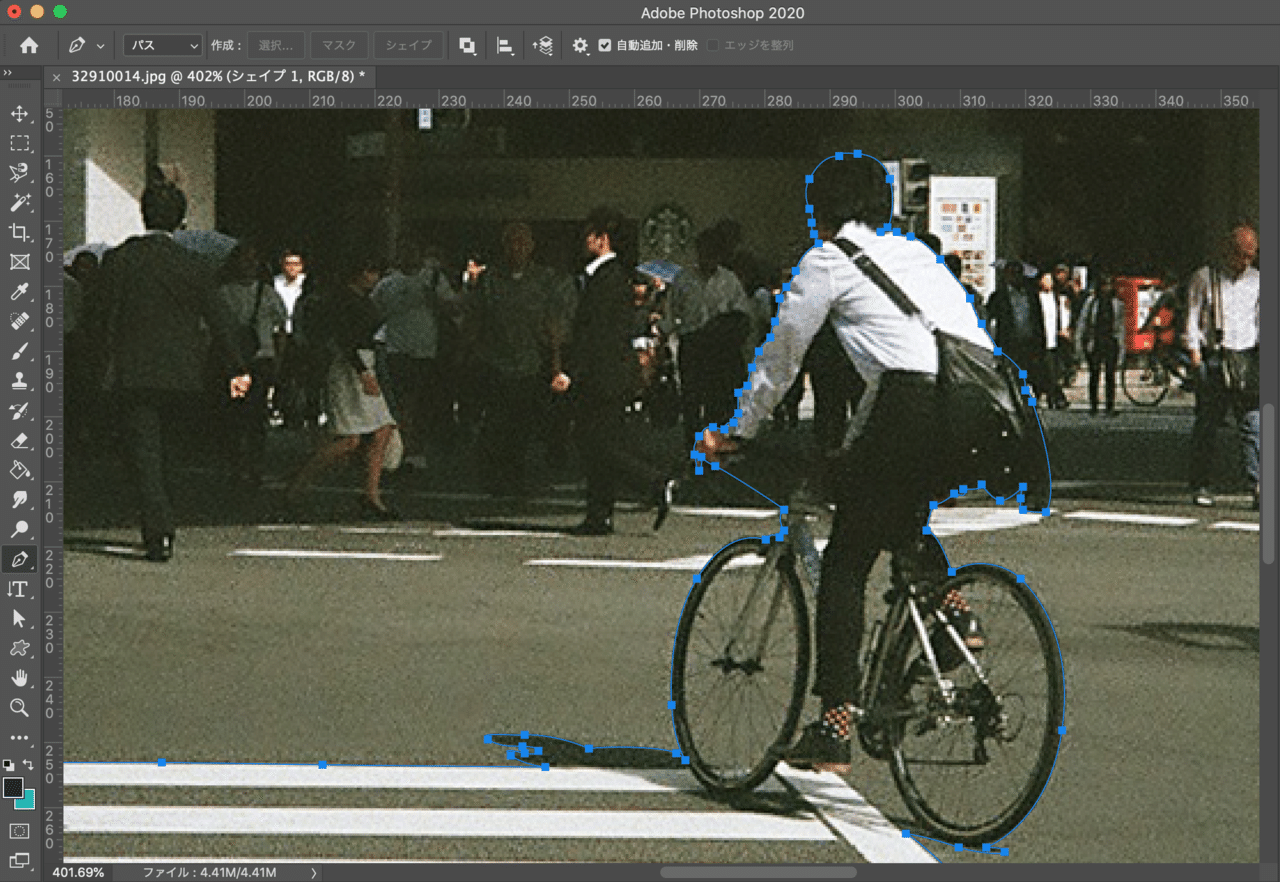Open the status bar info arrow

[313, 873]
